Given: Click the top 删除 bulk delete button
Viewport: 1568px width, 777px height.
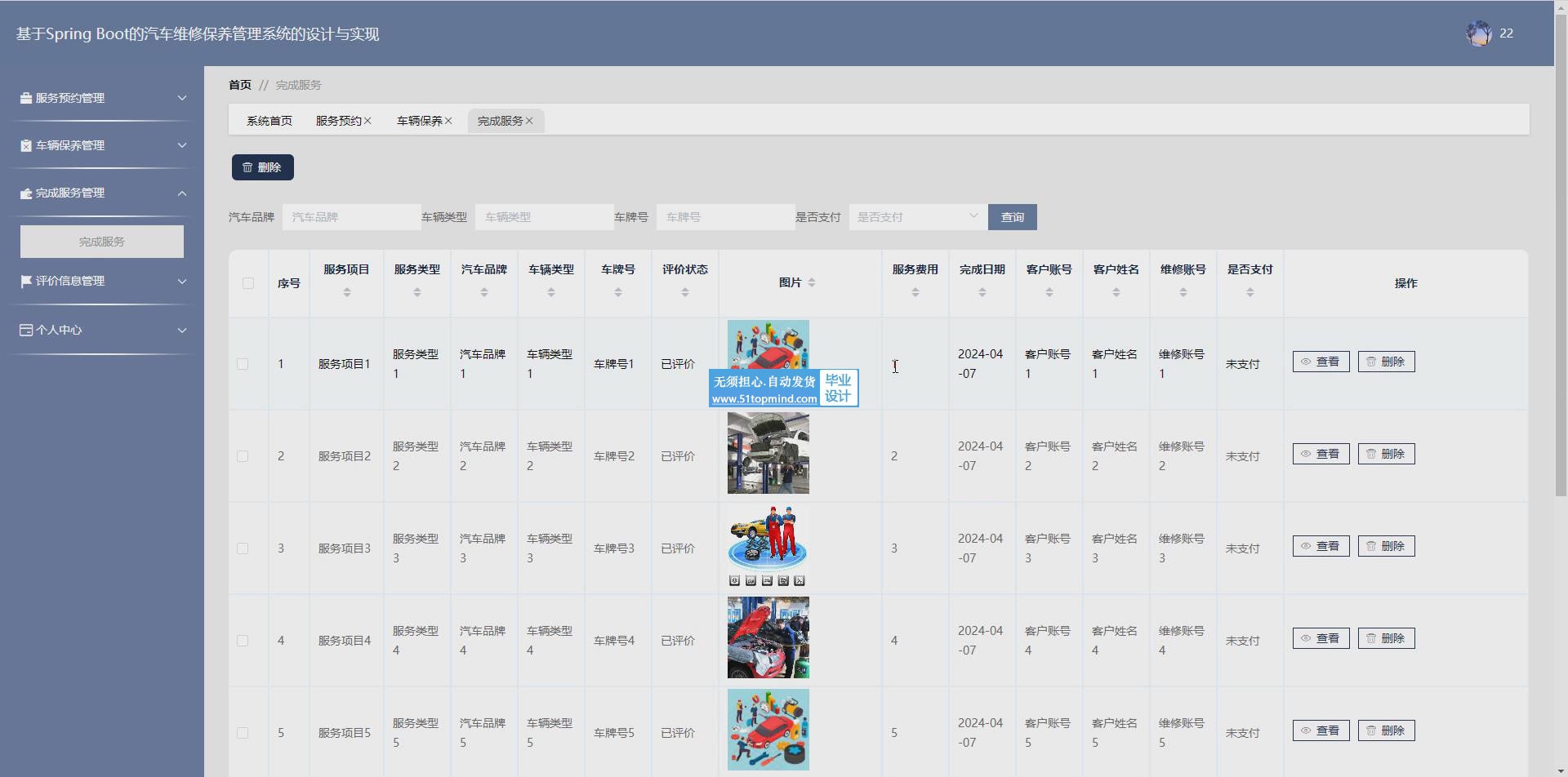Looking at the screenshot, I should point(263,167).
